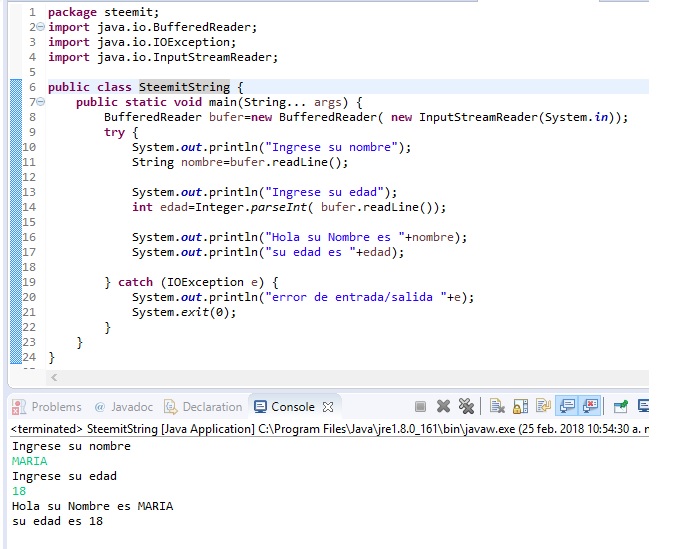Click the Console tab monitor icon
The image size is (687, 549).
point(260,407)
